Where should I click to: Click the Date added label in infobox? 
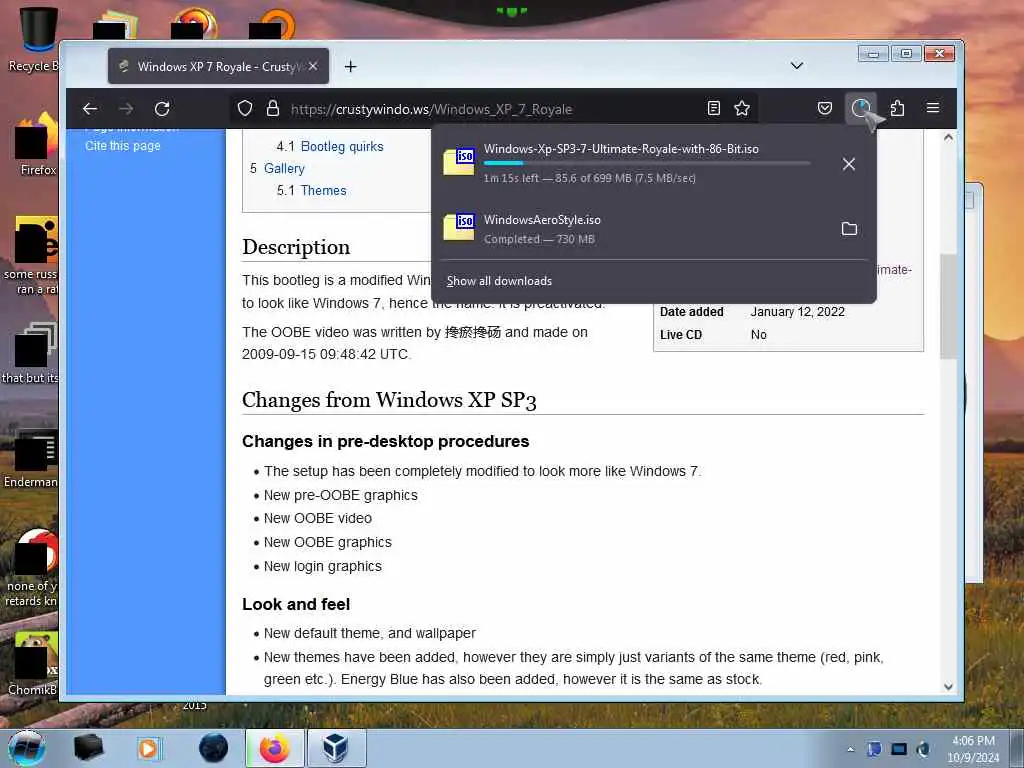[x=692, y=312]
